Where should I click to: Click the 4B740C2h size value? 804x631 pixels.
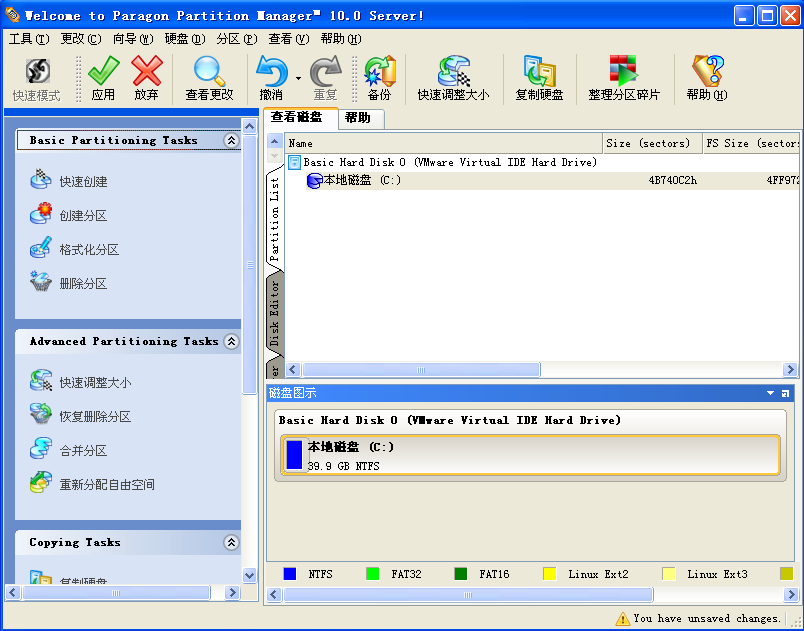(x=673, y=180)
